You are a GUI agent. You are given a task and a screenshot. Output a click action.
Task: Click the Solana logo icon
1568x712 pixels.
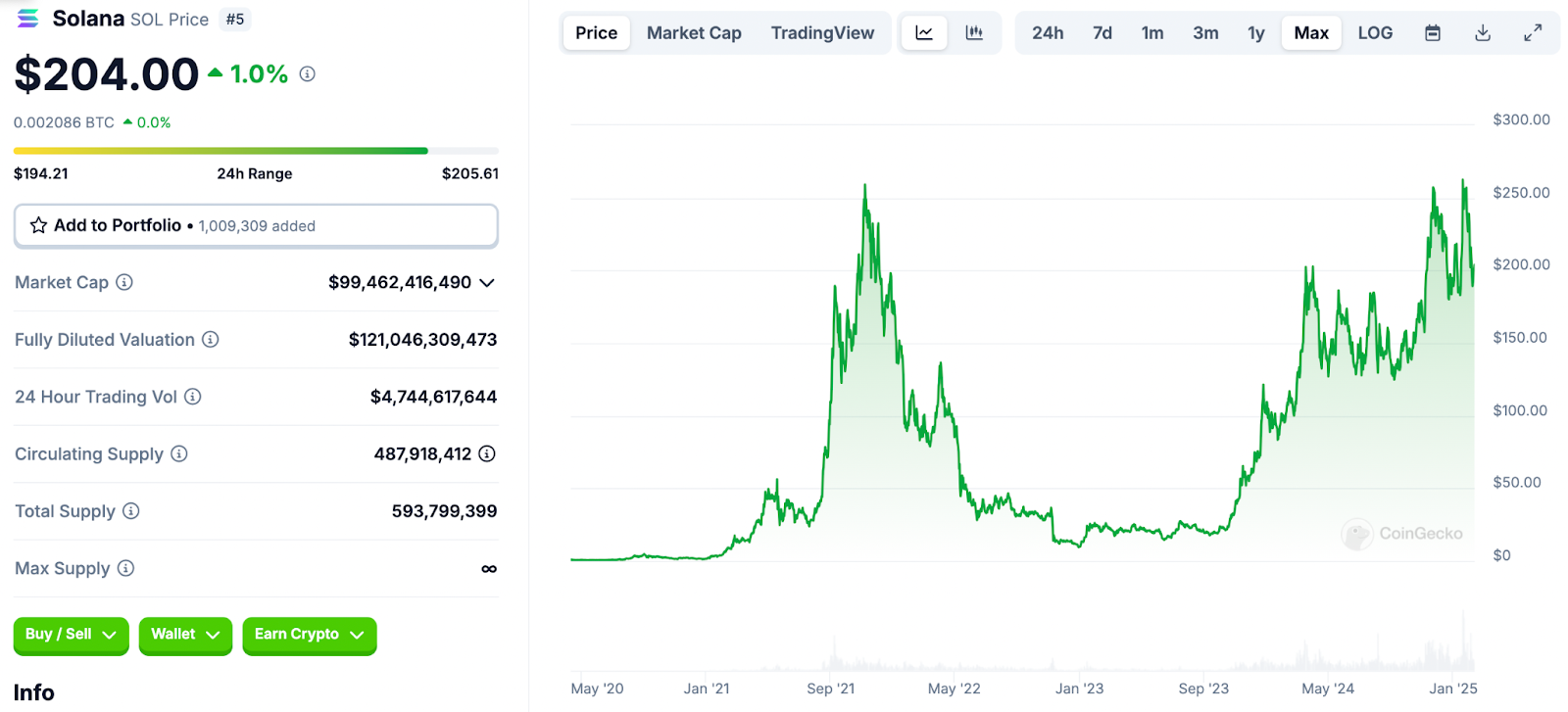pos(28,18)
